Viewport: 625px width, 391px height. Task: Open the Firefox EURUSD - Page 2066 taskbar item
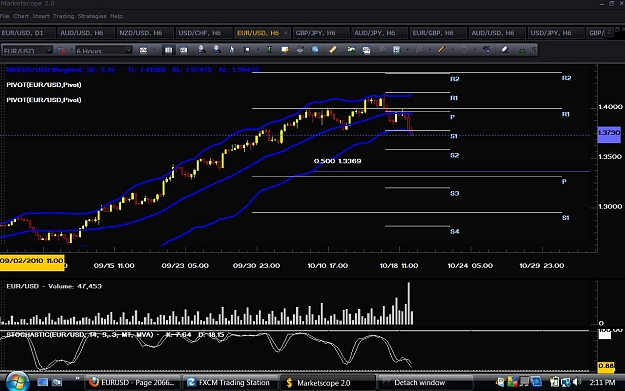[x=132, y=383]
